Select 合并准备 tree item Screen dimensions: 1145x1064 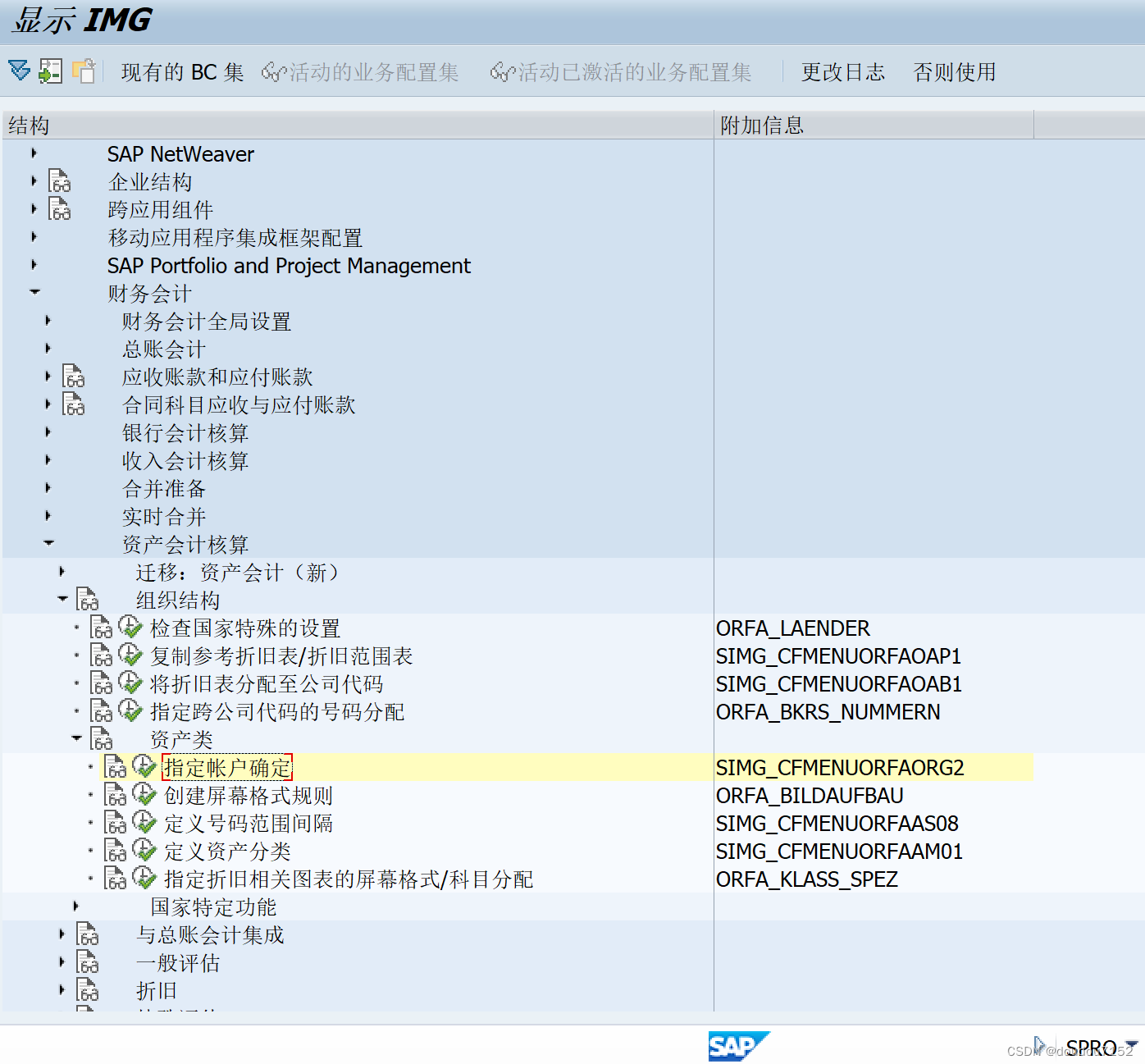(x=164, y=489)
